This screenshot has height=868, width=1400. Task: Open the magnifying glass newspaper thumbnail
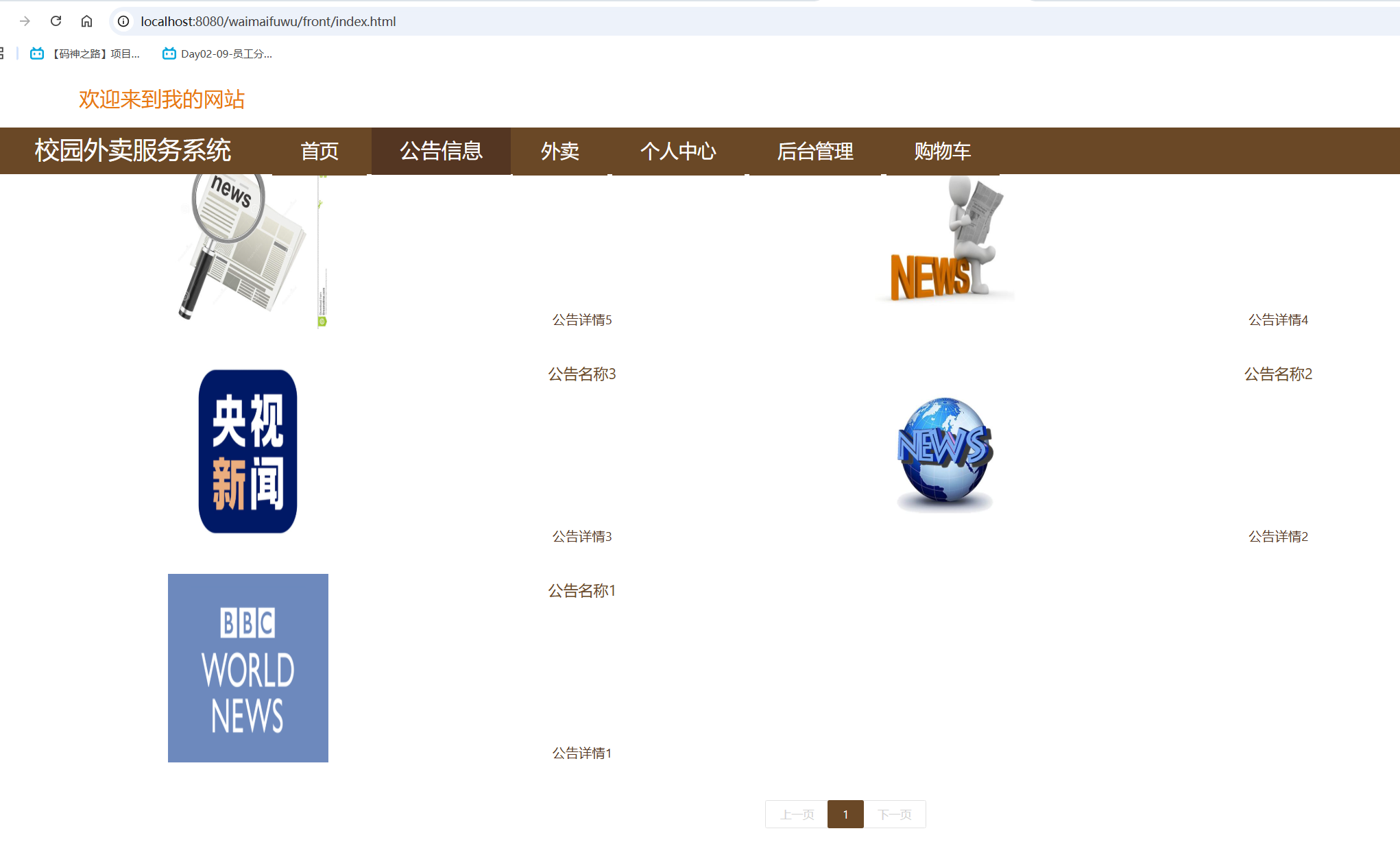coord(248,251)
